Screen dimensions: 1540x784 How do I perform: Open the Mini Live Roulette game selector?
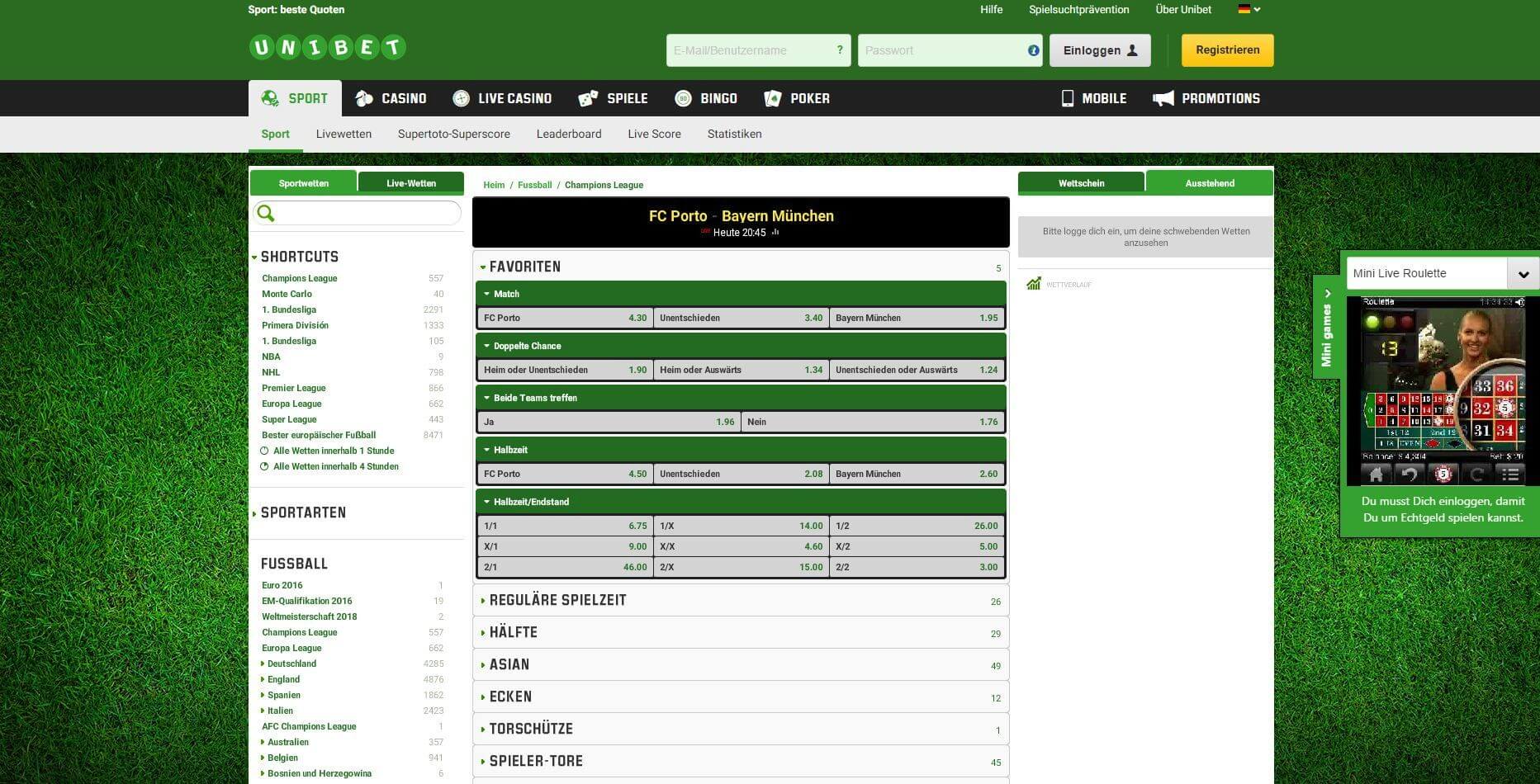(1523, 273)
